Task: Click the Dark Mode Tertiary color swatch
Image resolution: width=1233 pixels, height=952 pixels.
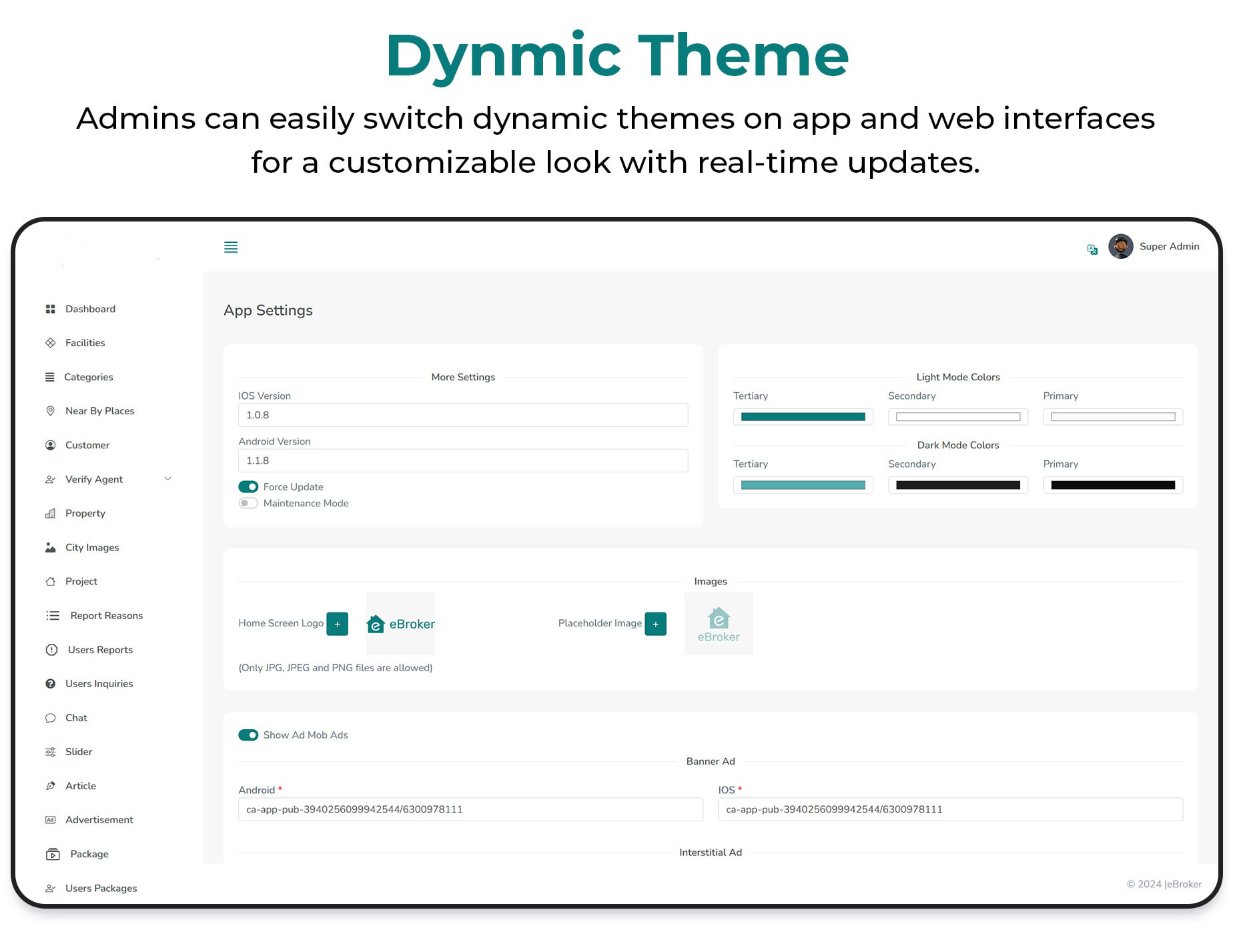Action: (x=803, y=484)
